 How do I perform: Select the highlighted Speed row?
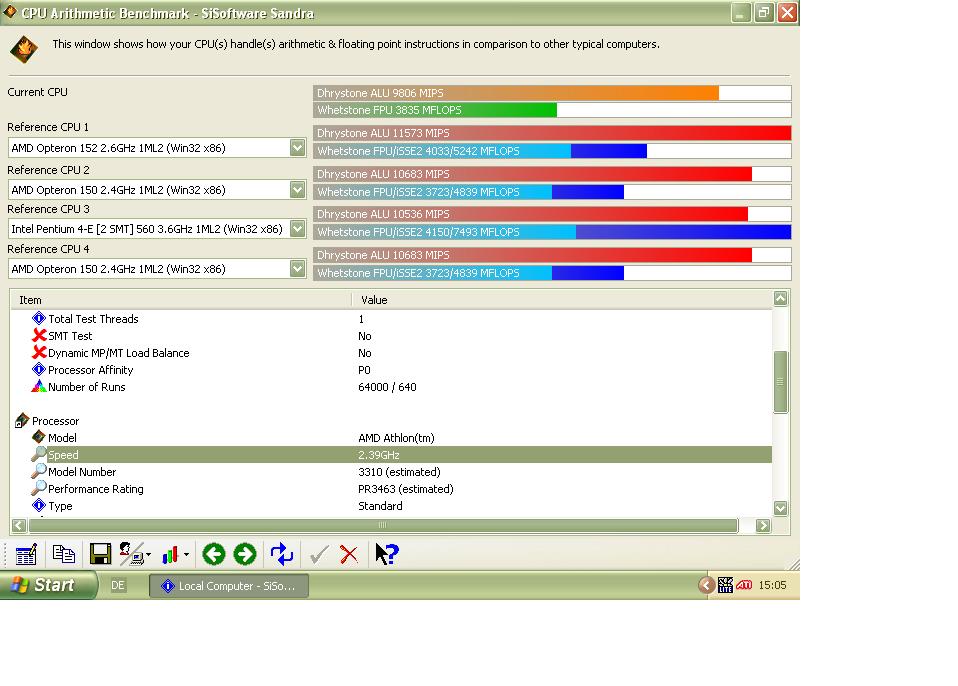coord(391,454)
